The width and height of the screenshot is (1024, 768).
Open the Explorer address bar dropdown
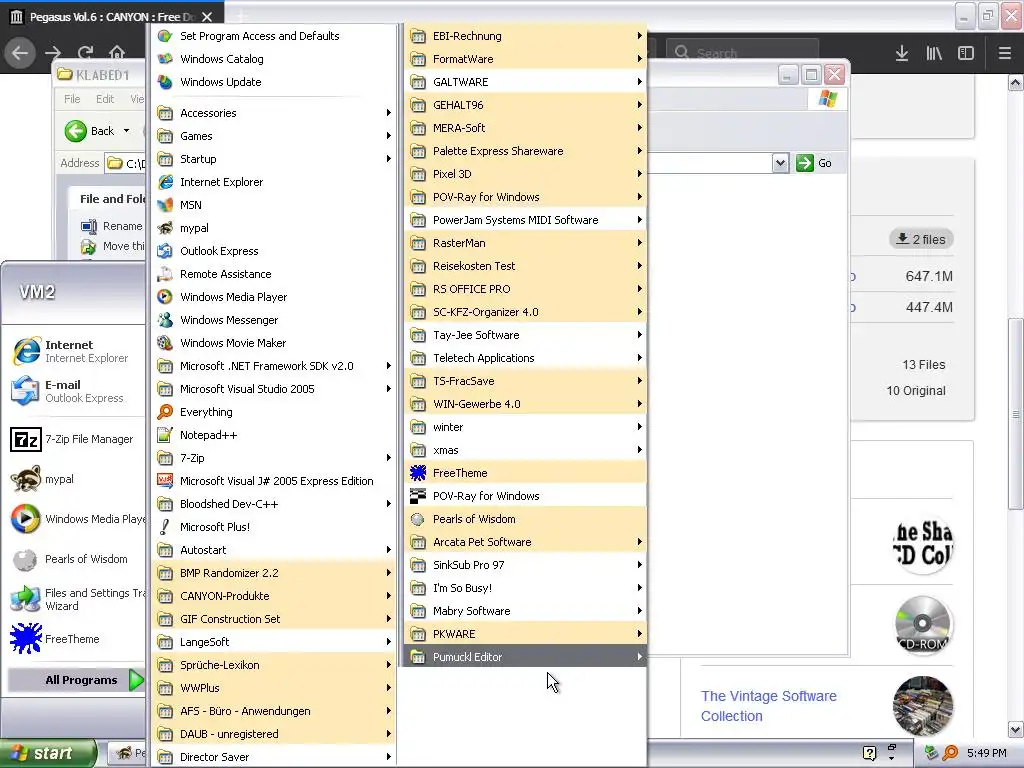point(780,163)
